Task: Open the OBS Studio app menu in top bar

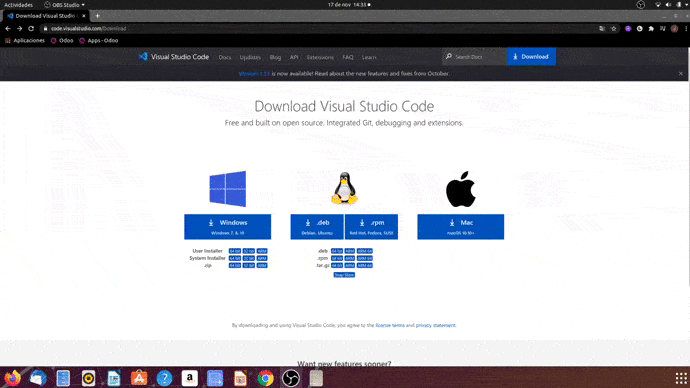Action: pos(65,5)
